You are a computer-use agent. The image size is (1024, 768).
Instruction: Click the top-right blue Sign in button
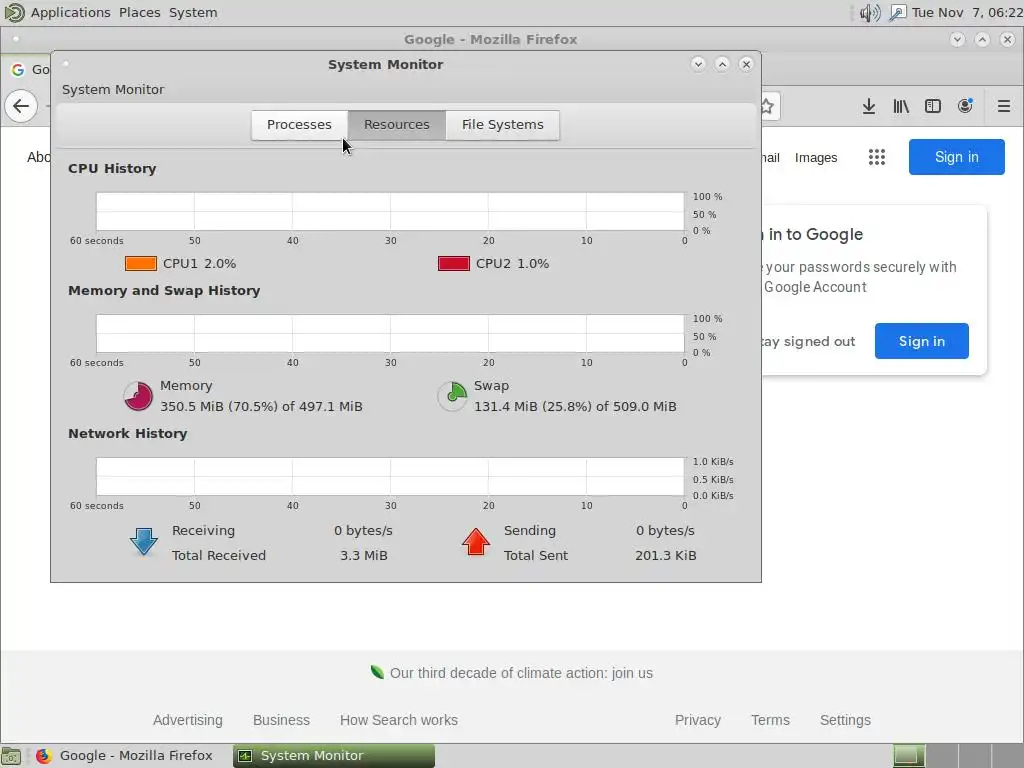click(x=956, y=157)
